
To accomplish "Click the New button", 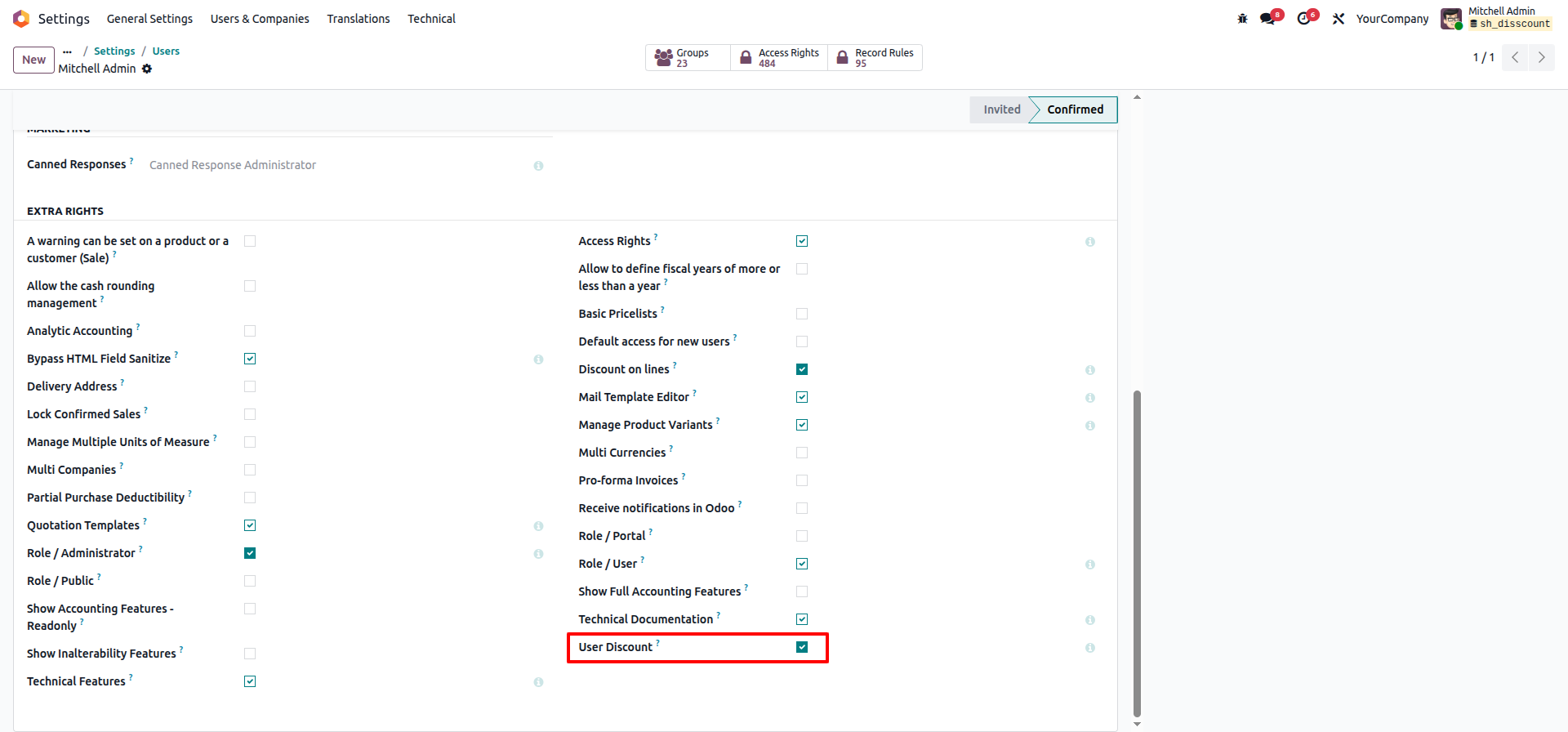I will pos(33,60).
